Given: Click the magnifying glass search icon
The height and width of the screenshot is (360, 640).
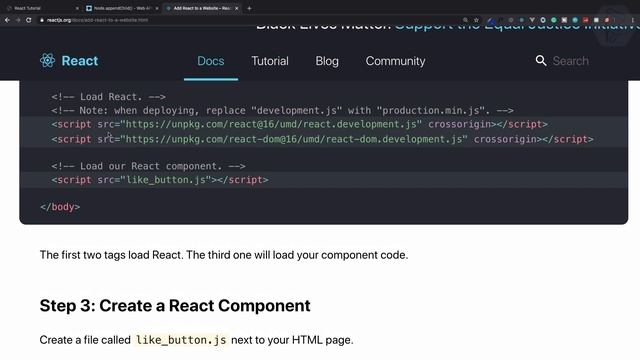Looking at the screenshot, I should click(541, 60).
